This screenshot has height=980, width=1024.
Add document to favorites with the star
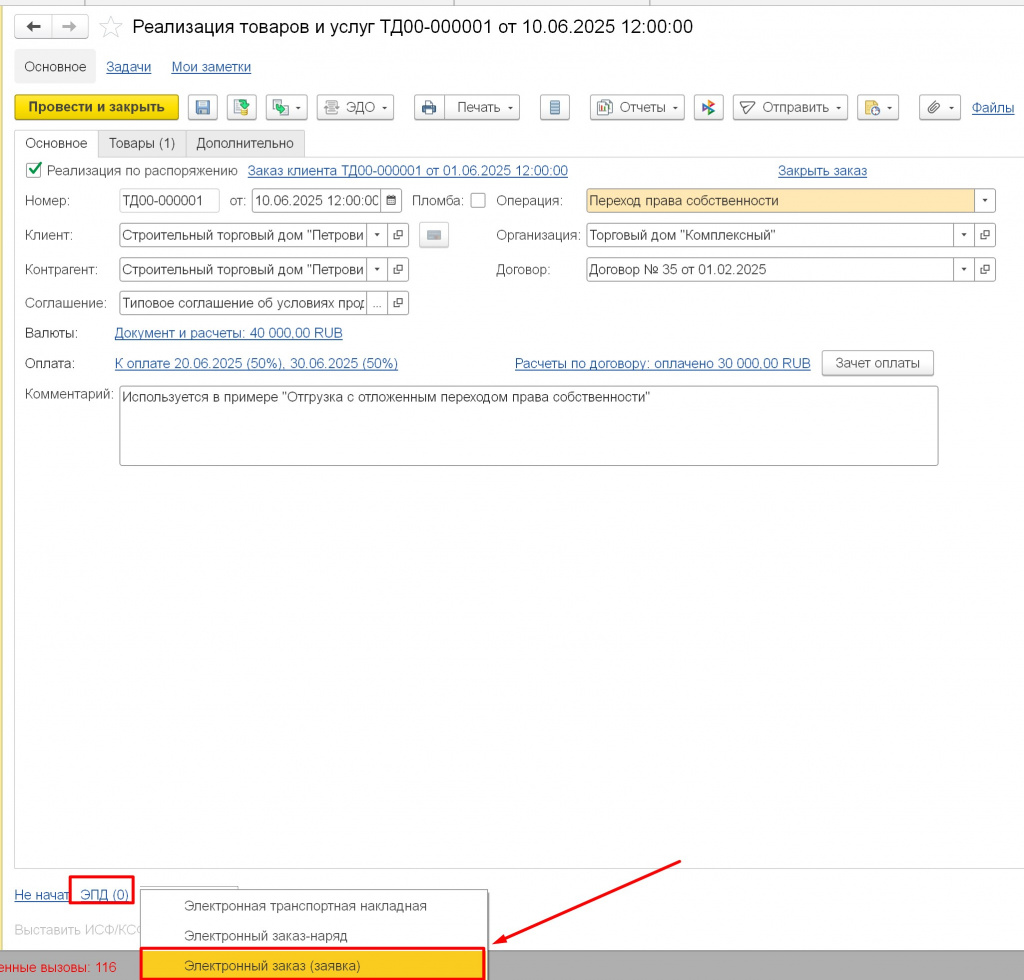(x=110, y=27)
